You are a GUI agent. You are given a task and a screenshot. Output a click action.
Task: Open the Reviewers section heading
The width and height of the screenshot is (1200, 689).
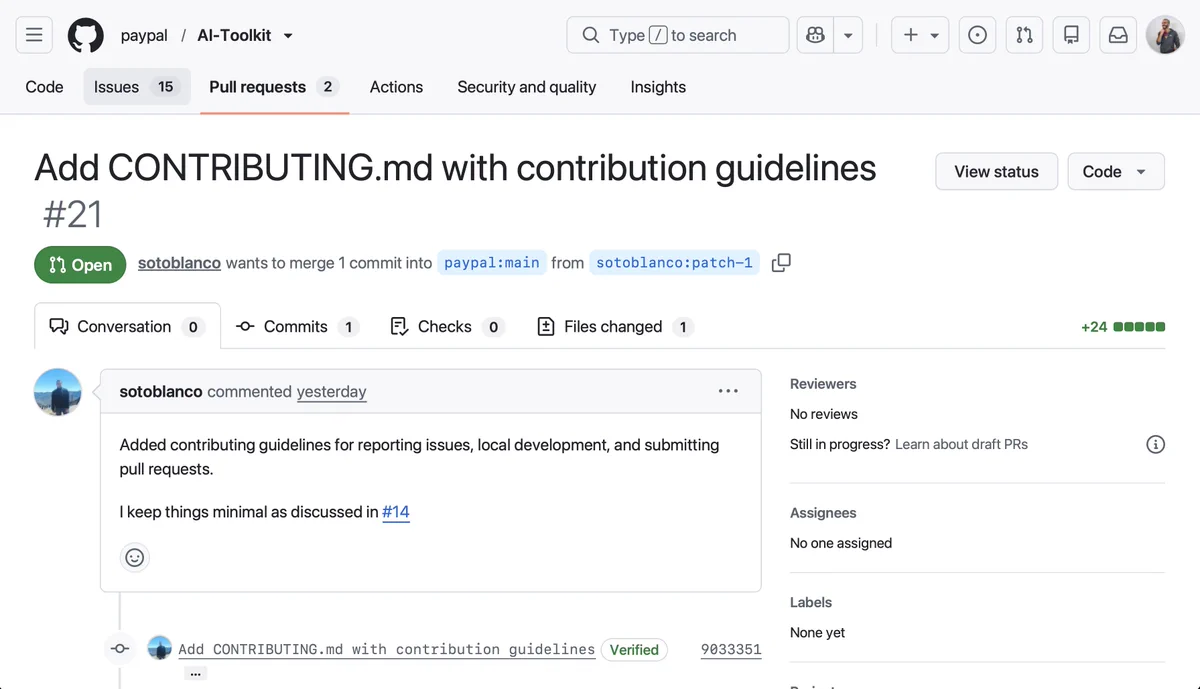point(823,384)
